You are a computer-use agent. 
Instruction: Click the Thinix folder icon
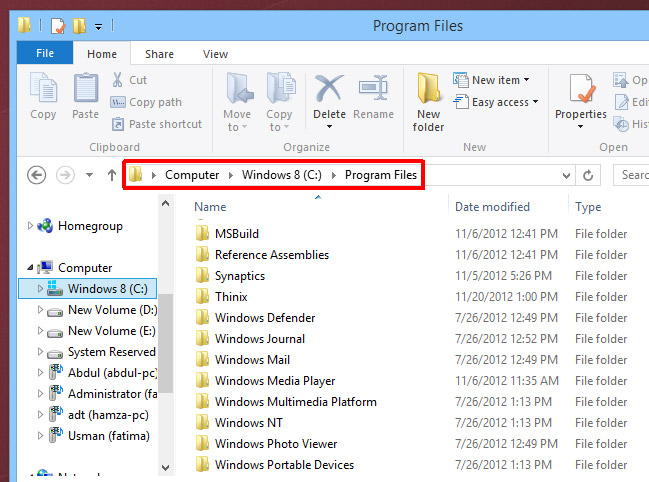click(202, 297)
